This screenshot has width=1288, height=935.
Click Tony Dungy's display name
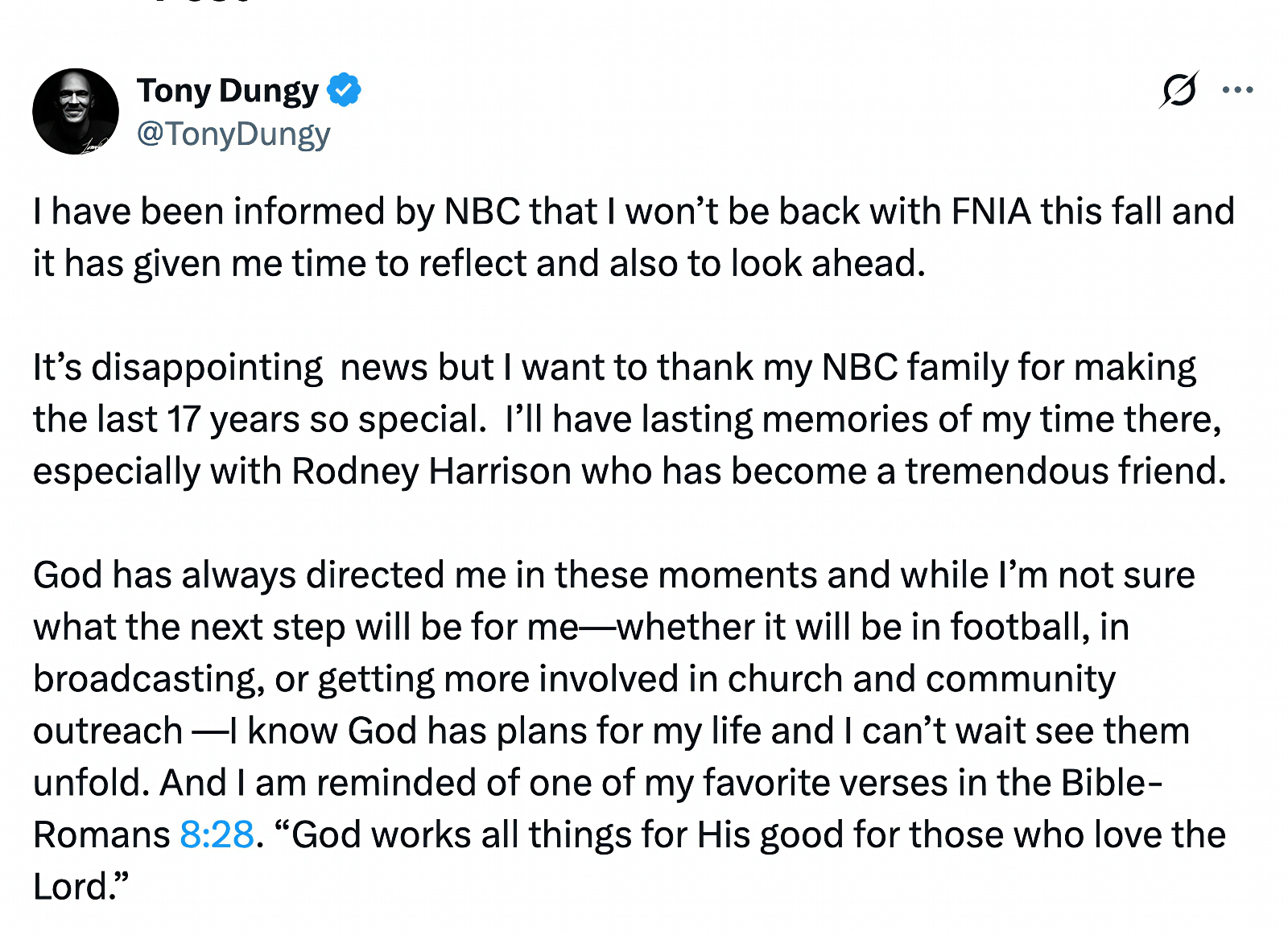pos(228,90)
